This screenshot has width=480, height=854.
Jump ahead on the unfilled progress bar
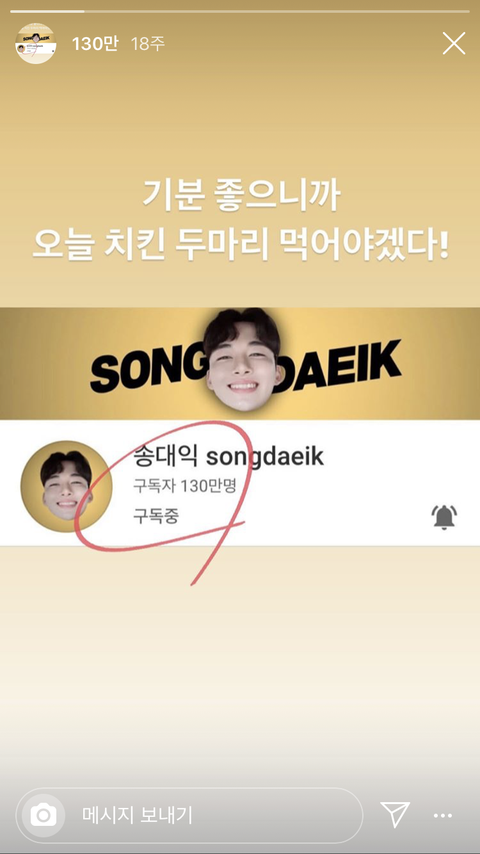pos(277,10)
